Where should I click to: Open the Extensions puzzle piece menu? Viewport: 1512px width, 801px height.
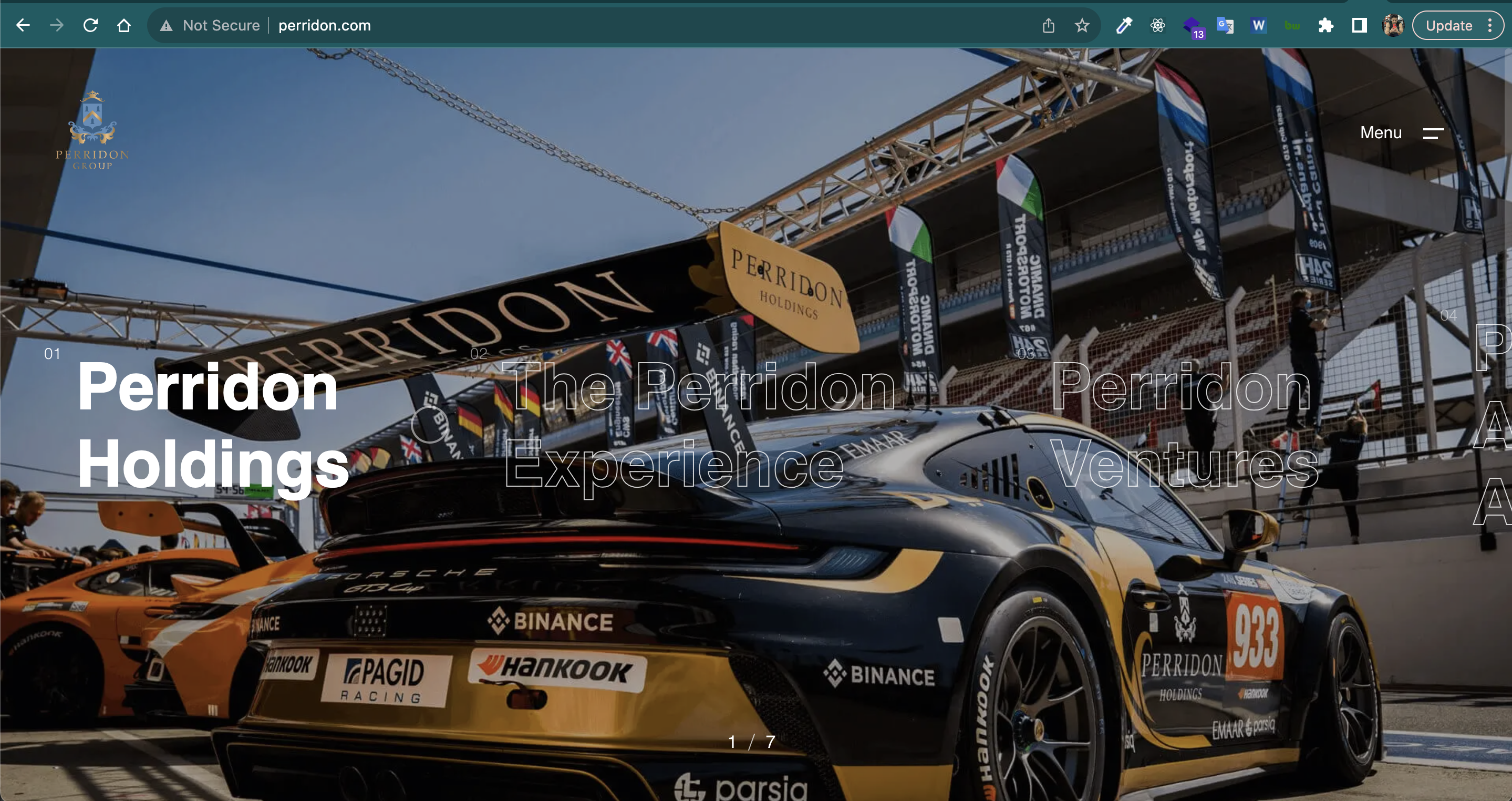[1325, 25]
